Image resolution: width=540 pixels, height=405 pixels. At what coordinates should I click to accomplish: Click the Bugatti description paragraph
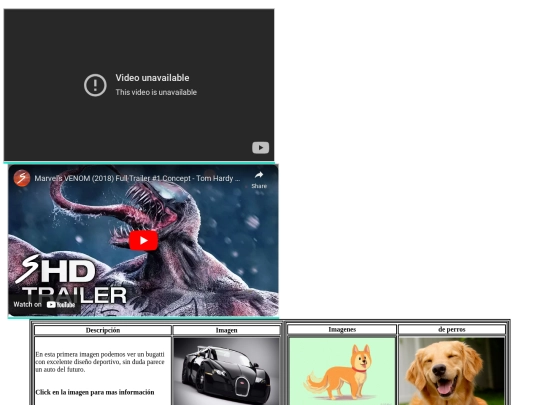100,362
